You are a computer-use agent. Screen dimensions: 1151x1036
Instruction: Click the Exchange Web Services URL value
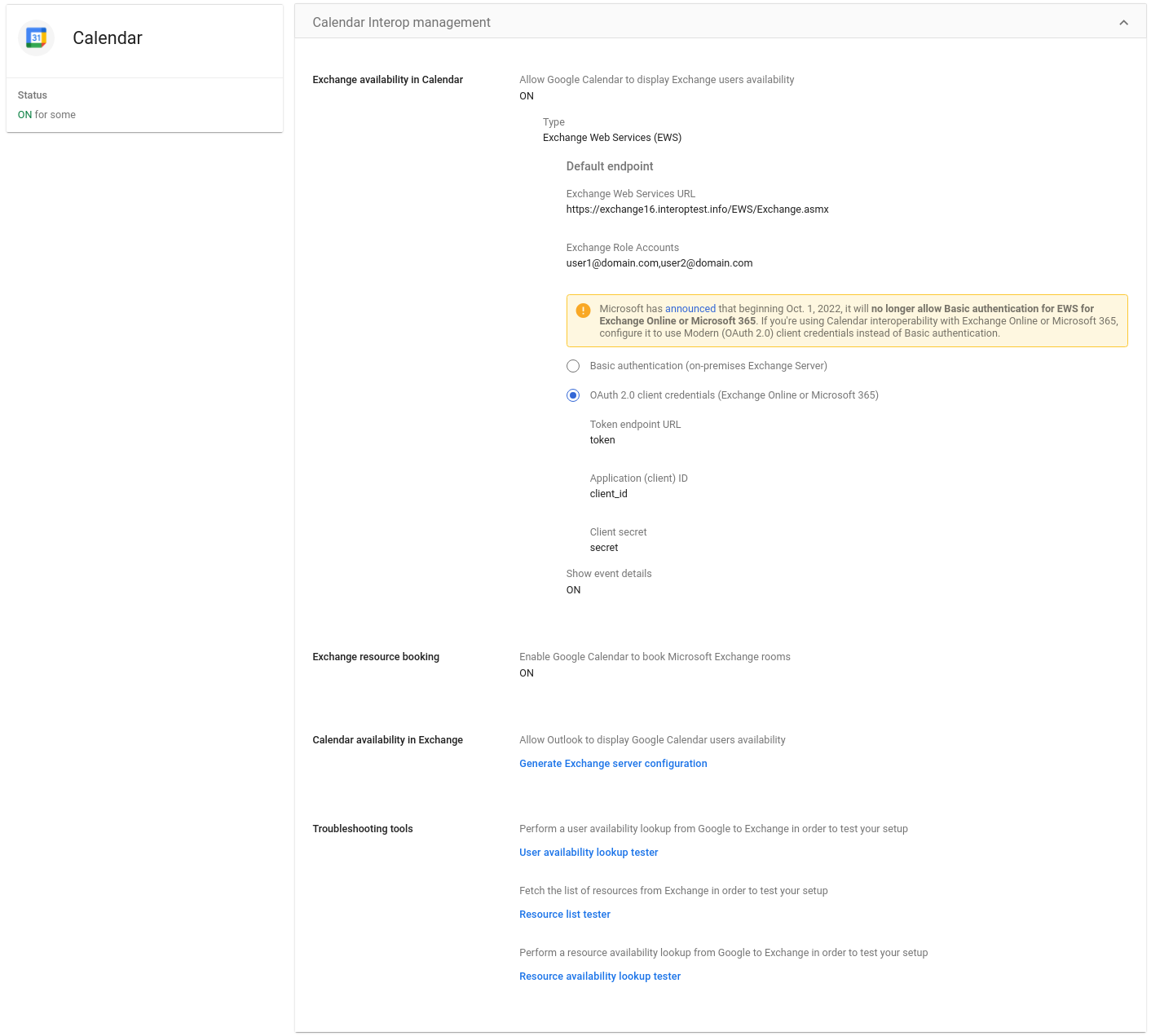tap(698, 209)
